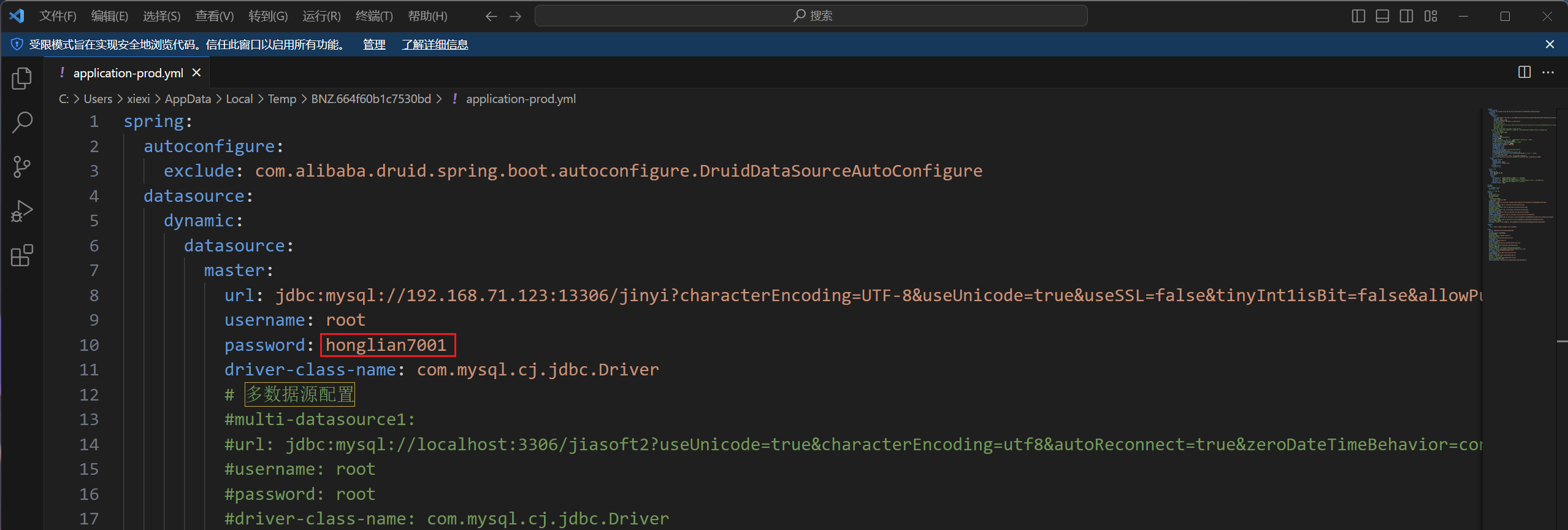
Task: Click the 'spring:' key on line 1
Action: [x=158, y=121]
